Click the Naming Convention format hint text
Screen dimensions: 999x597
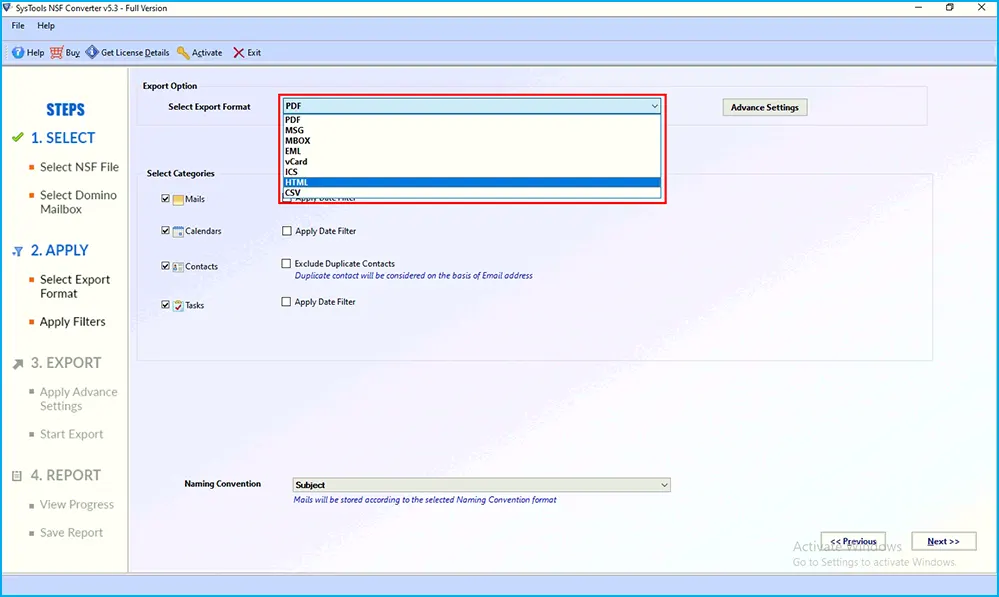point(425,500)
